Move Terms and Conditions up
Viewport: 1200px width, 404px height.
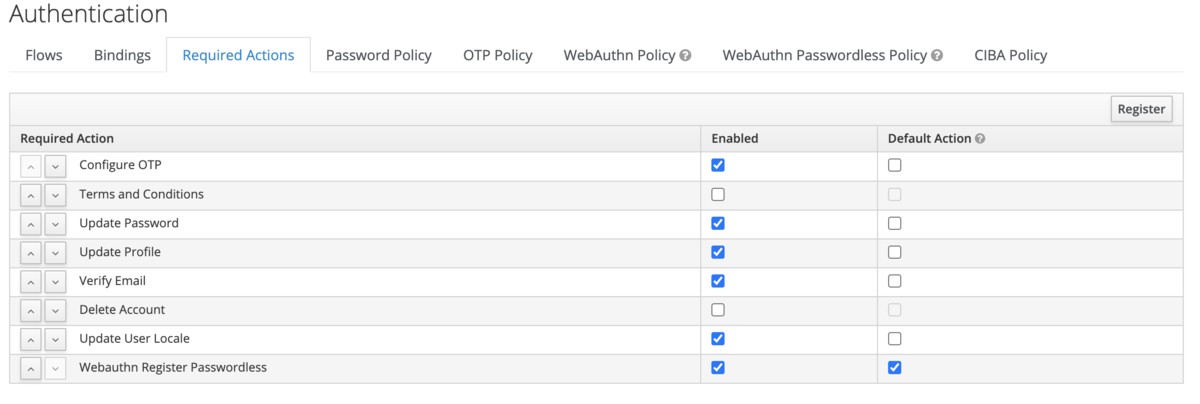click(x=31, y=195)
